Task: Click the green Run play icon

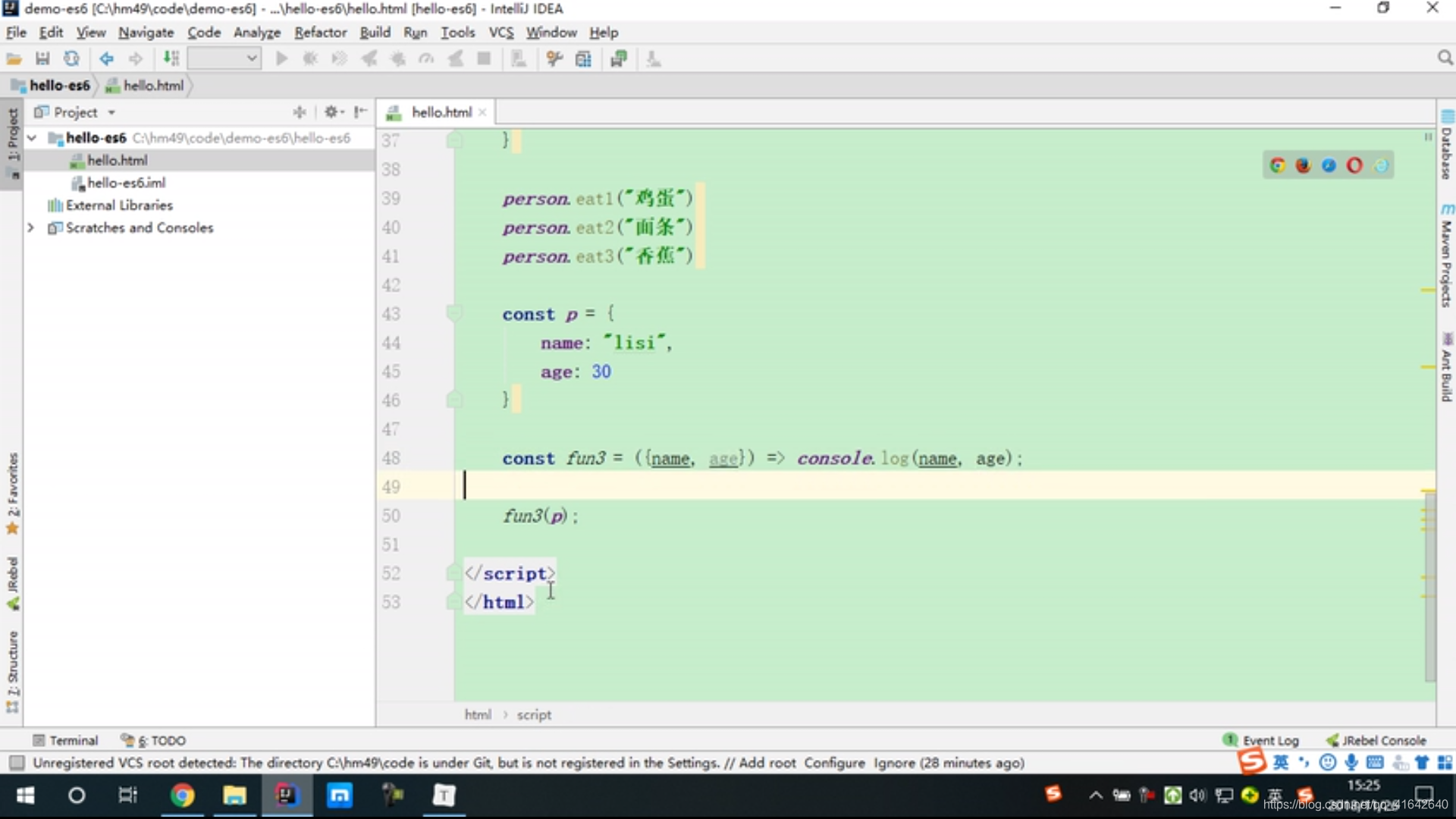Action: [281, 59]
